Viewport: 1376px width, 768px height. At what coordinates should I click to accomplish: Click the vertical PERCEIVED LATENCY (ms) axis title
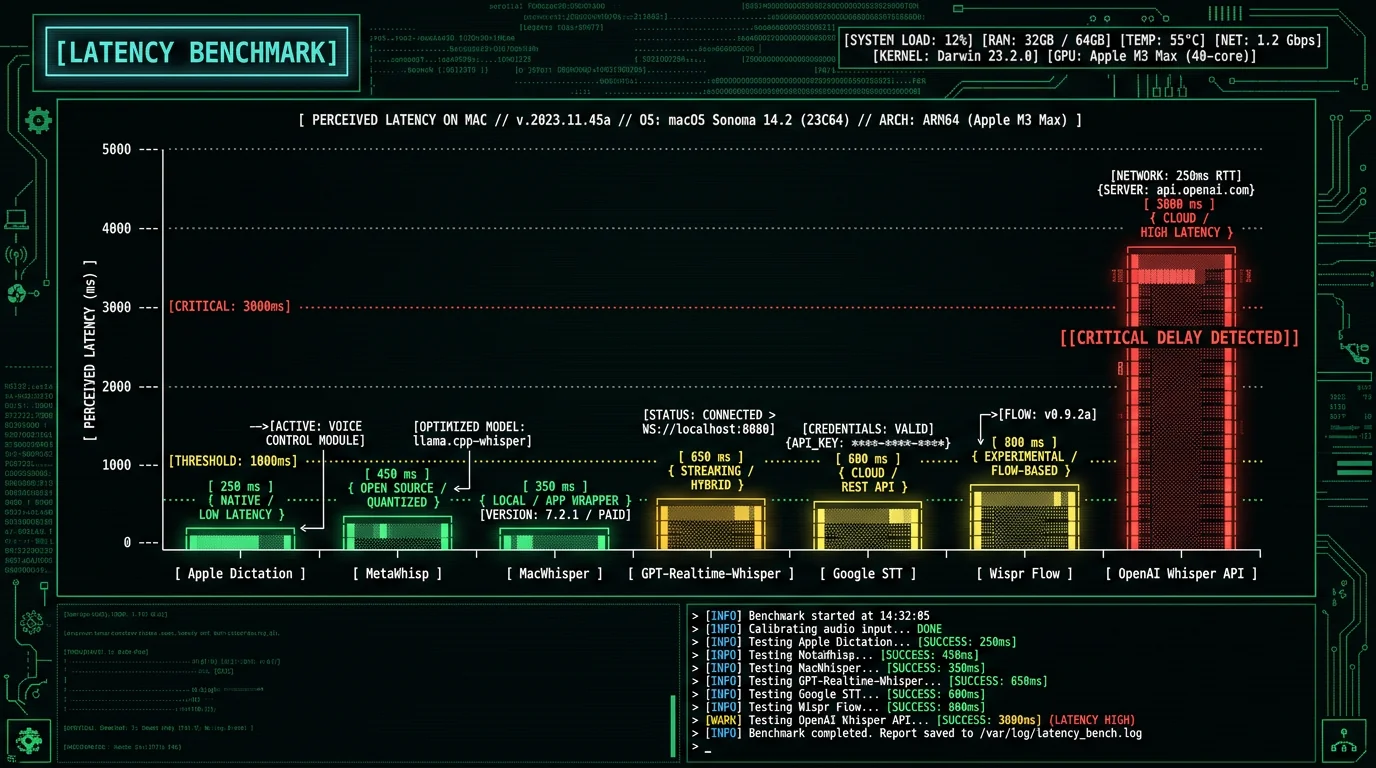[x=90, y=350]
